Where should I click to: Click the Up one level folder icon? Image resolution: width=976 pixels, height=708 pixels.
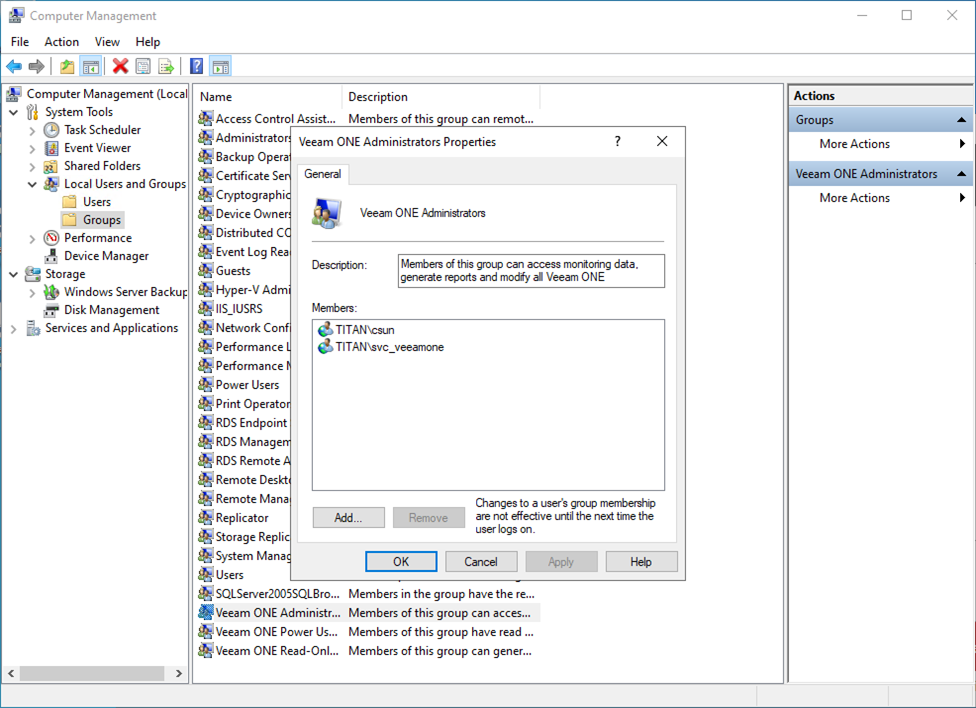point(67,66)
